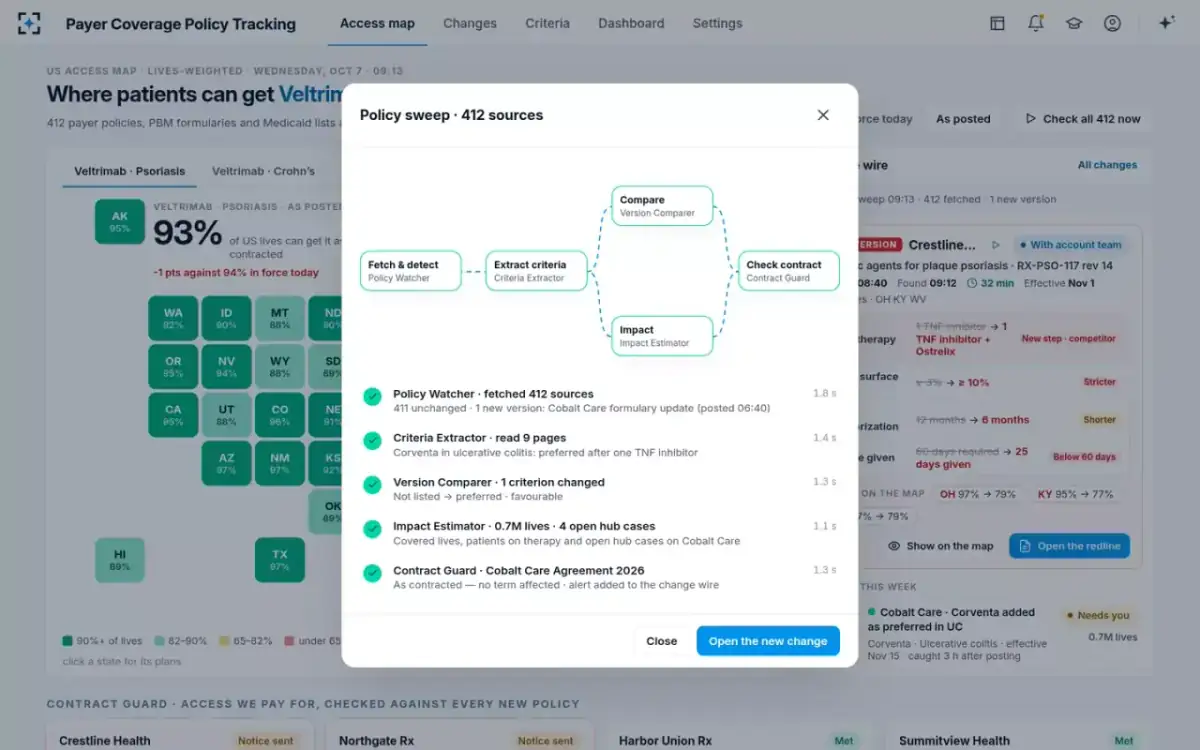Click the OR state tile
1200x750 pixels.
click(173, 367)
